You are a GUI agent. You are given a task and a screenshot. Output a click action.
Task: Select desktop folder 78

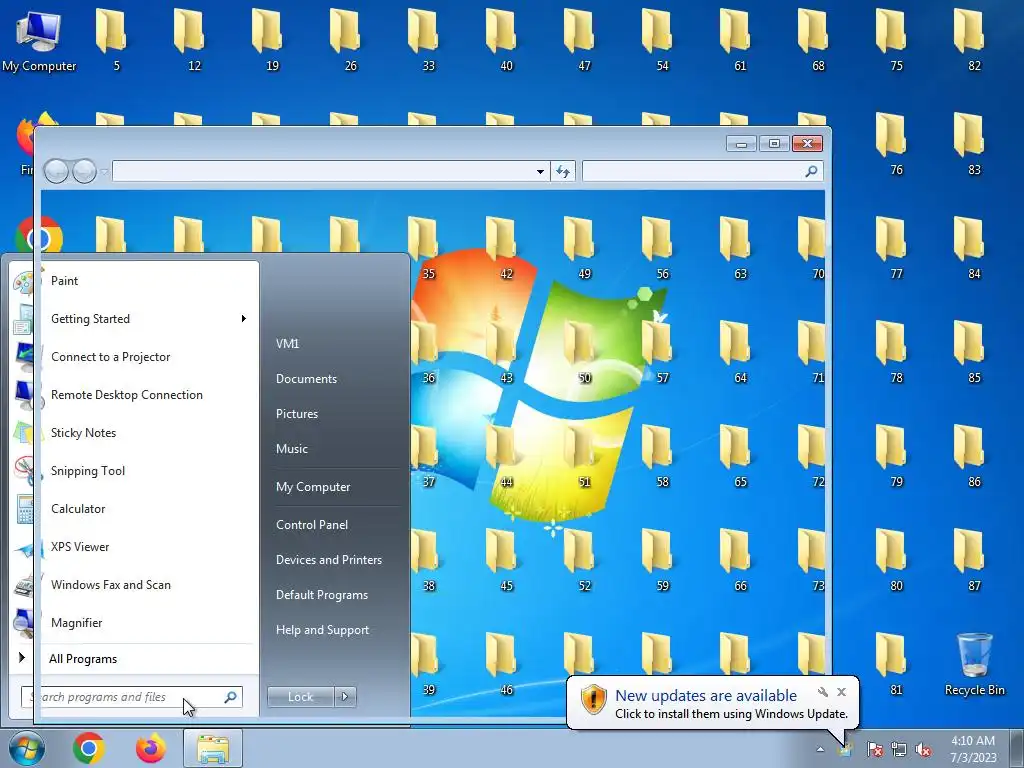pos(892,352)
